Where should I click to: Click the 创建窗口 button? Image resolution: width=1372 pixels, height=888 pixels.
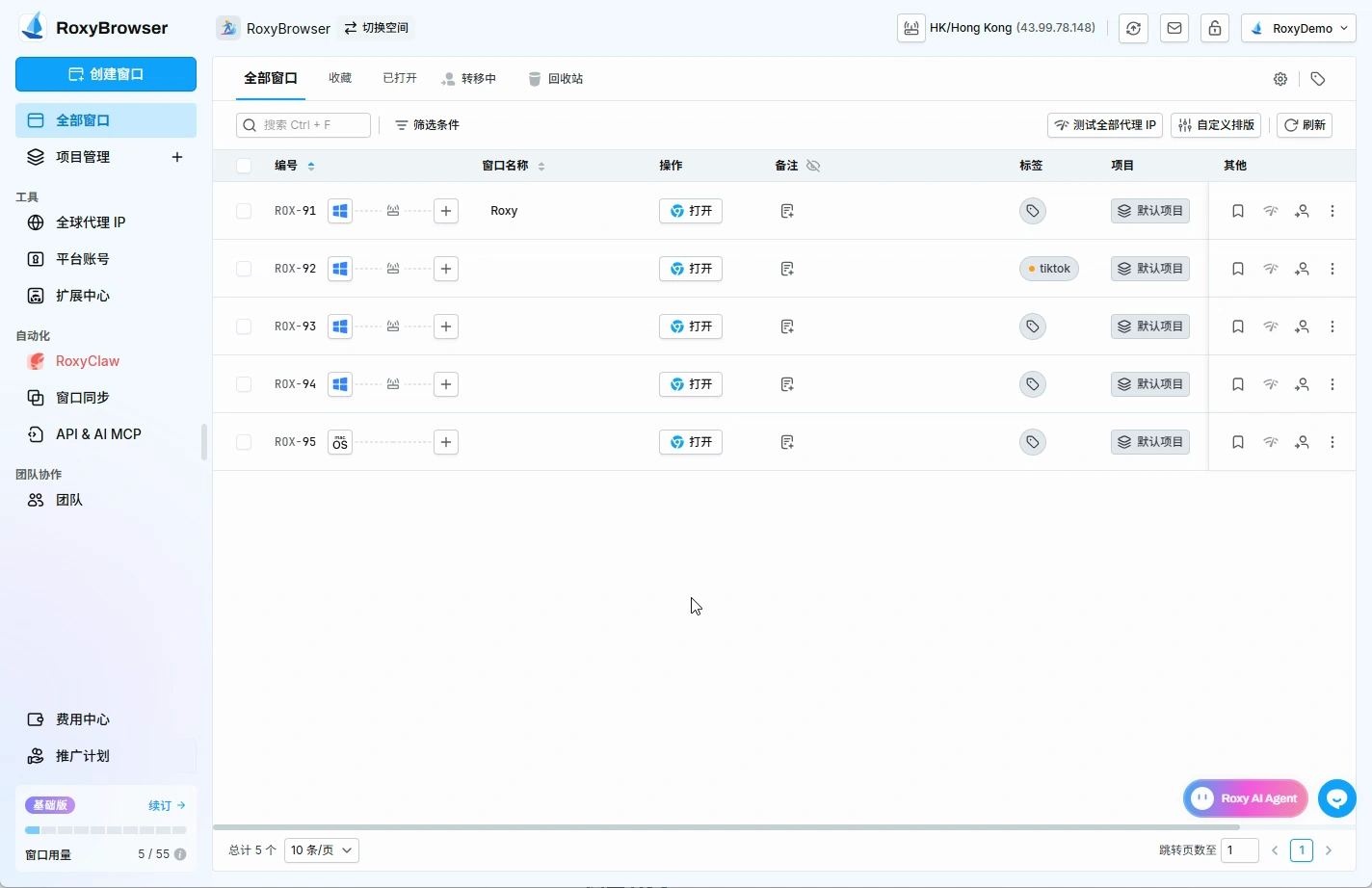click(106, 74)
